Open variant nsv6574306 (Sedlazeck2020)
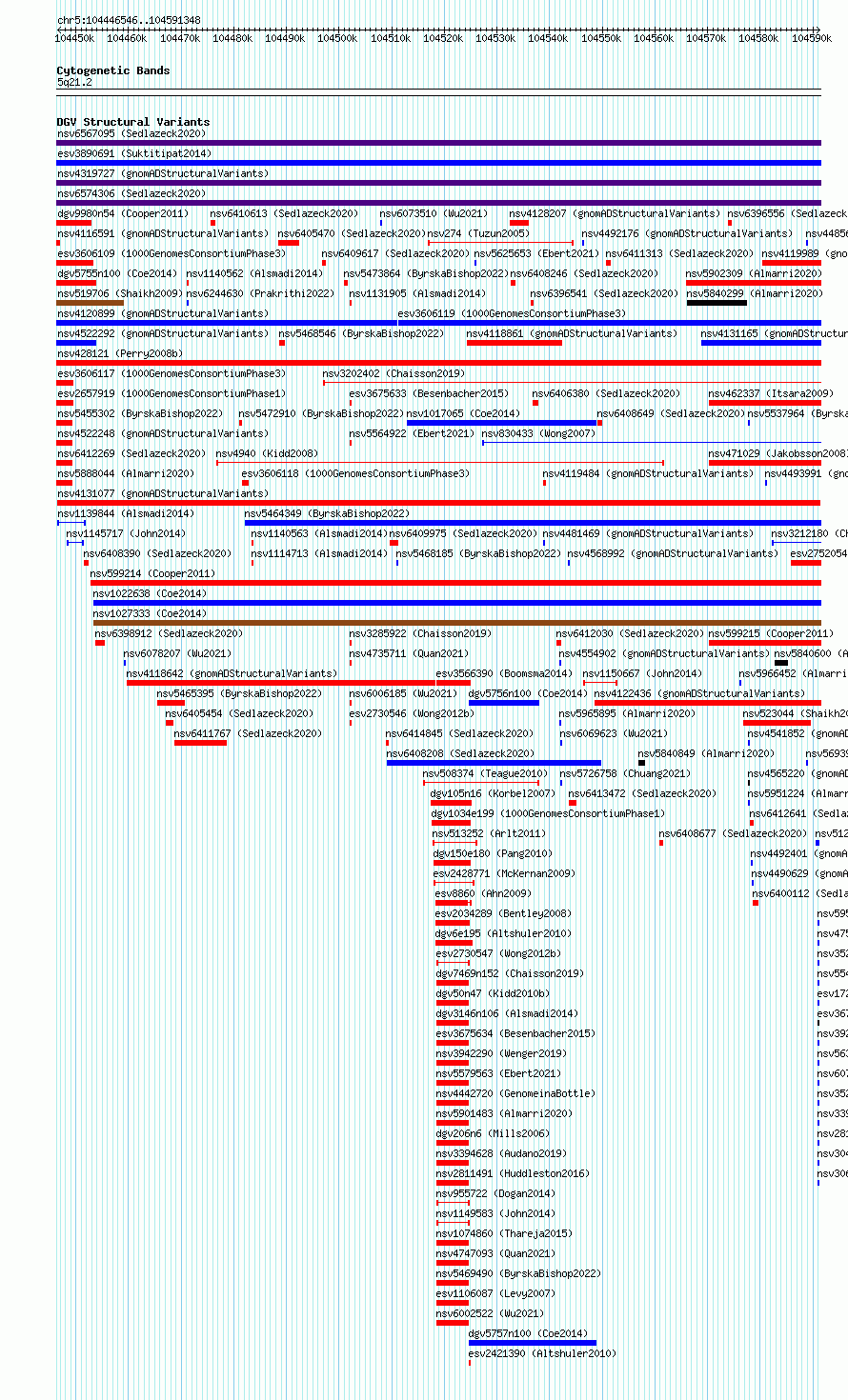The width and height of the screenshot is (848, 1400). point(131,194)
